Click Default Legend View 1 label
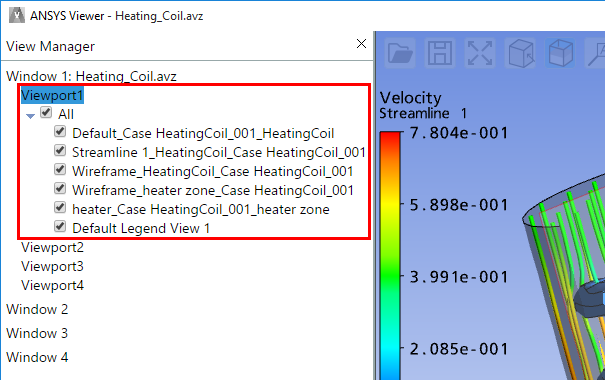This screenshot has height=380, width=605. (141, 228)
